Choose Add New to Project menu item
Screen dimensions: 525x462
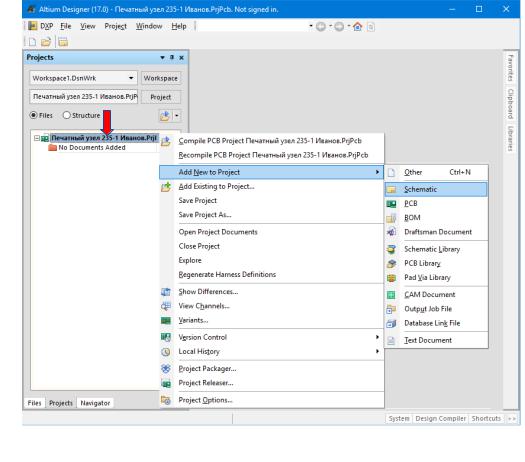click(x=272, y=172)
